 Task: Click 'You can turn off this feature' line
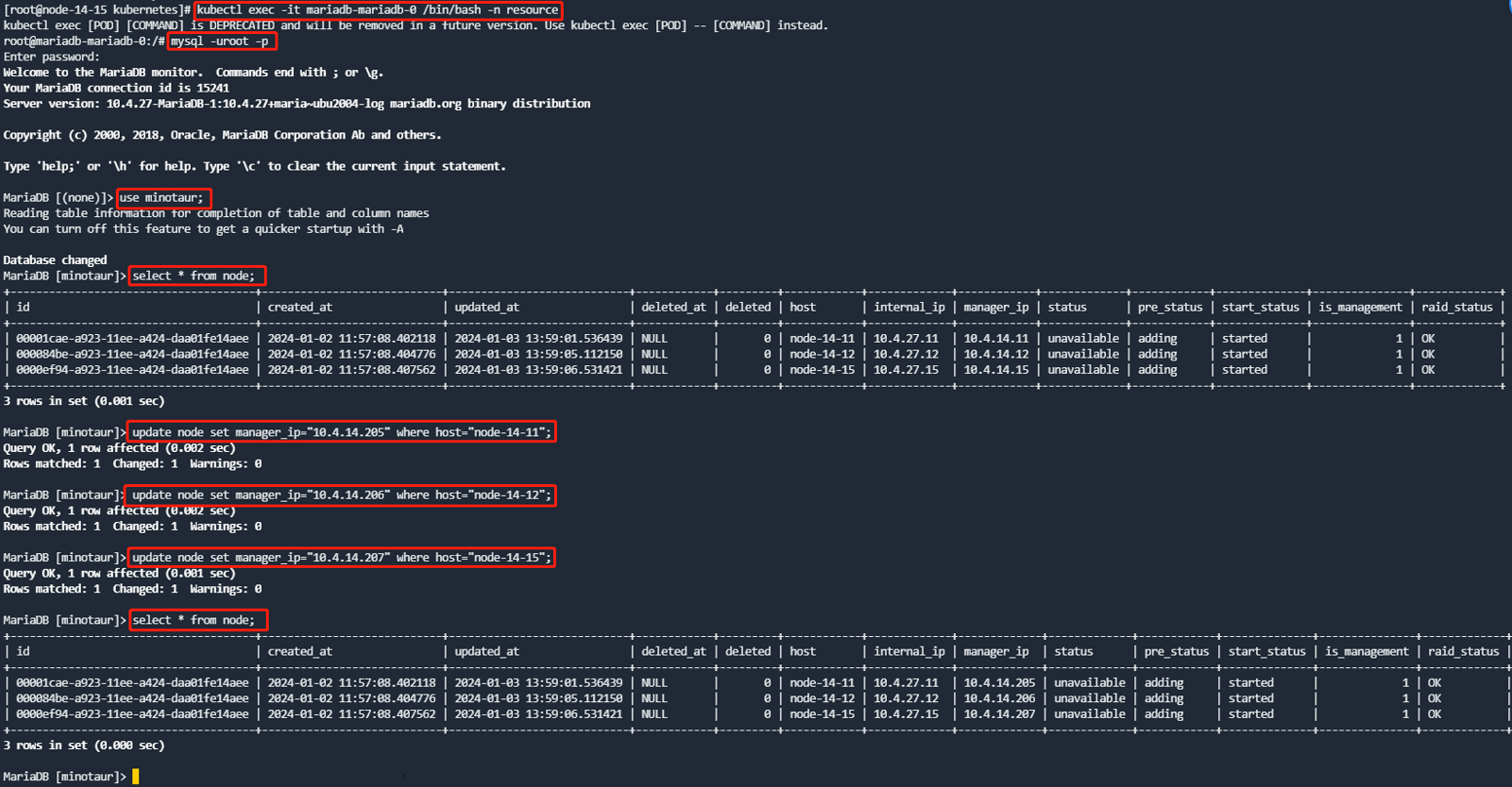pyautogui.click(x=203, y=229)
